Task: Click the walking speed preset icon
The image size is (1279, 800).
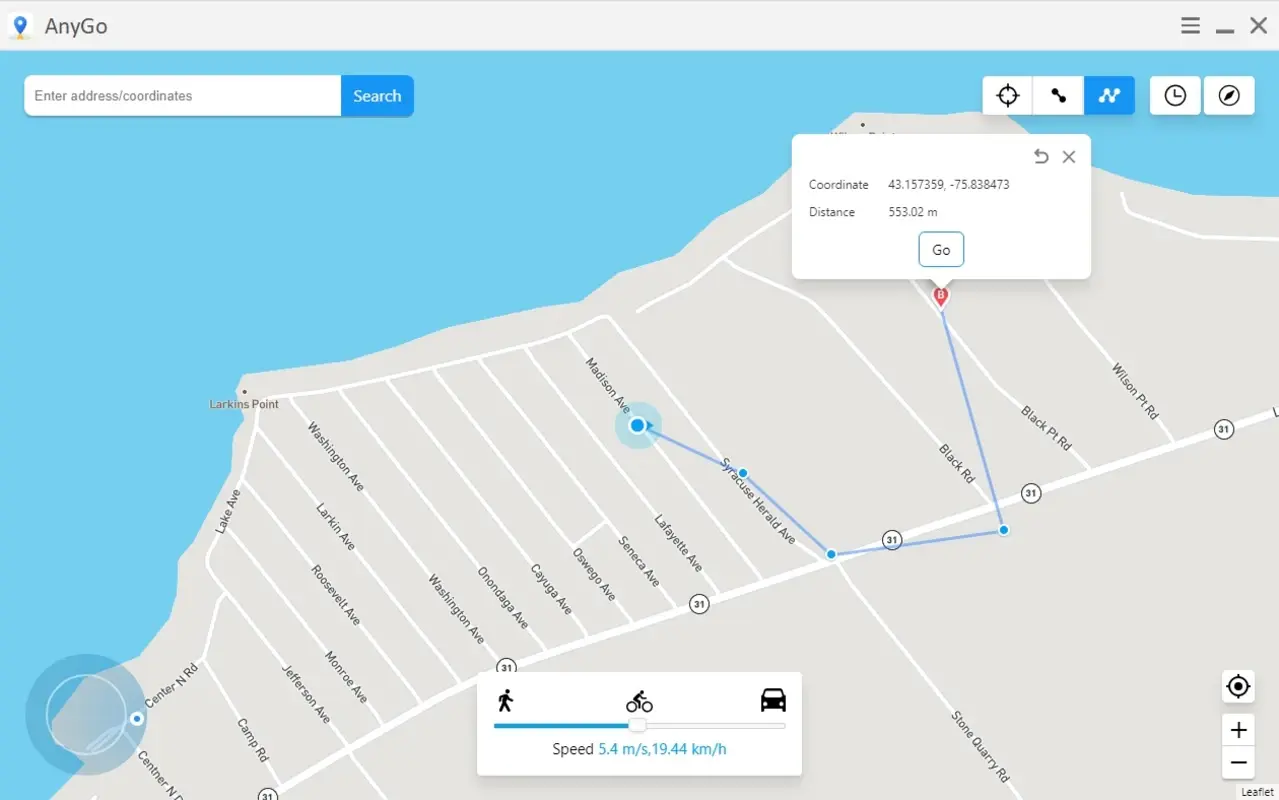Action: (506, 701)
